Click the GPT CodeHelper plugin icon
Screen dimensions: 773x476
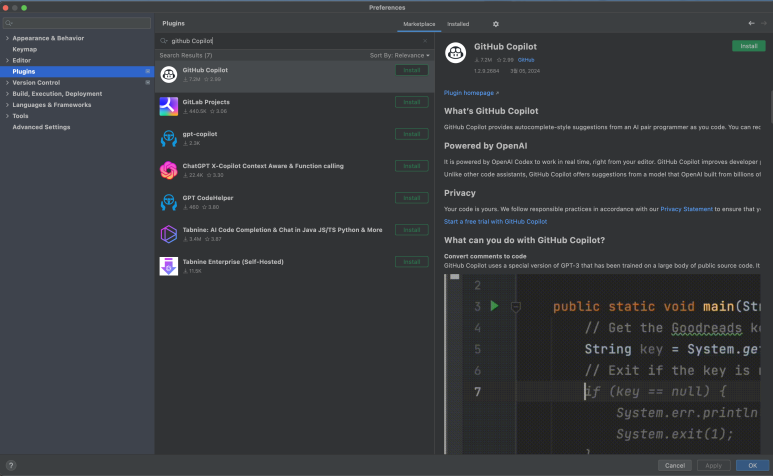tap(169, 203)
